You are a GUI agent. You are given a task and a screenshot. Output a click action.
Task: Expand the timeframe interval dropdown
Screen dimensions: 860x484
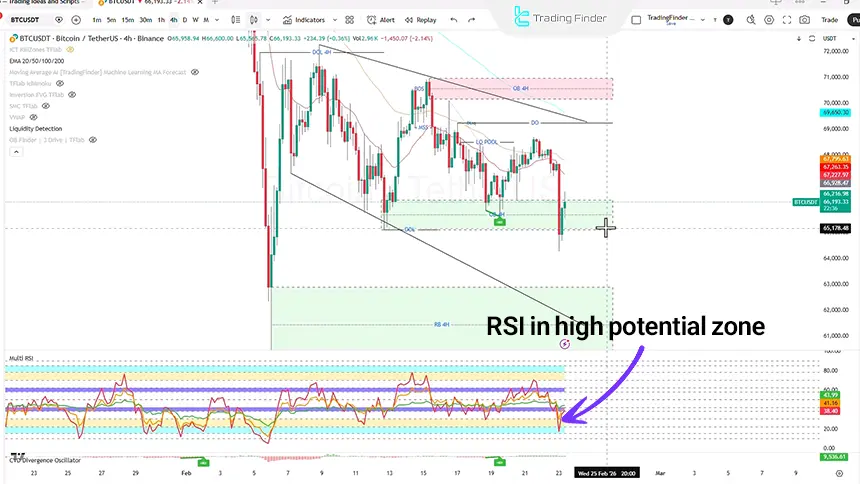[x=217, y=20]
